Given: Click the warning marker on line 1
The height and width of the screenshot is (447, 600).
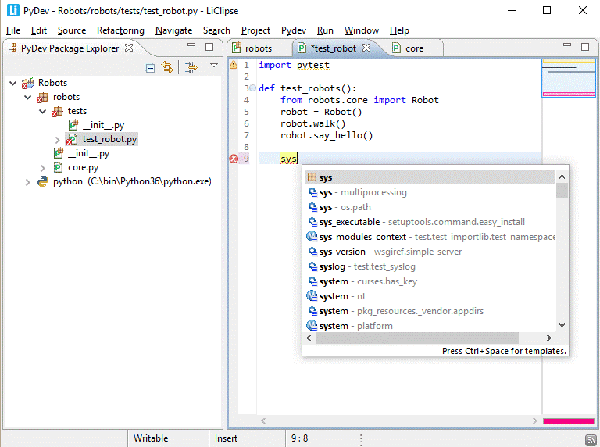Looking at the screenshot, I should [234, 65].
